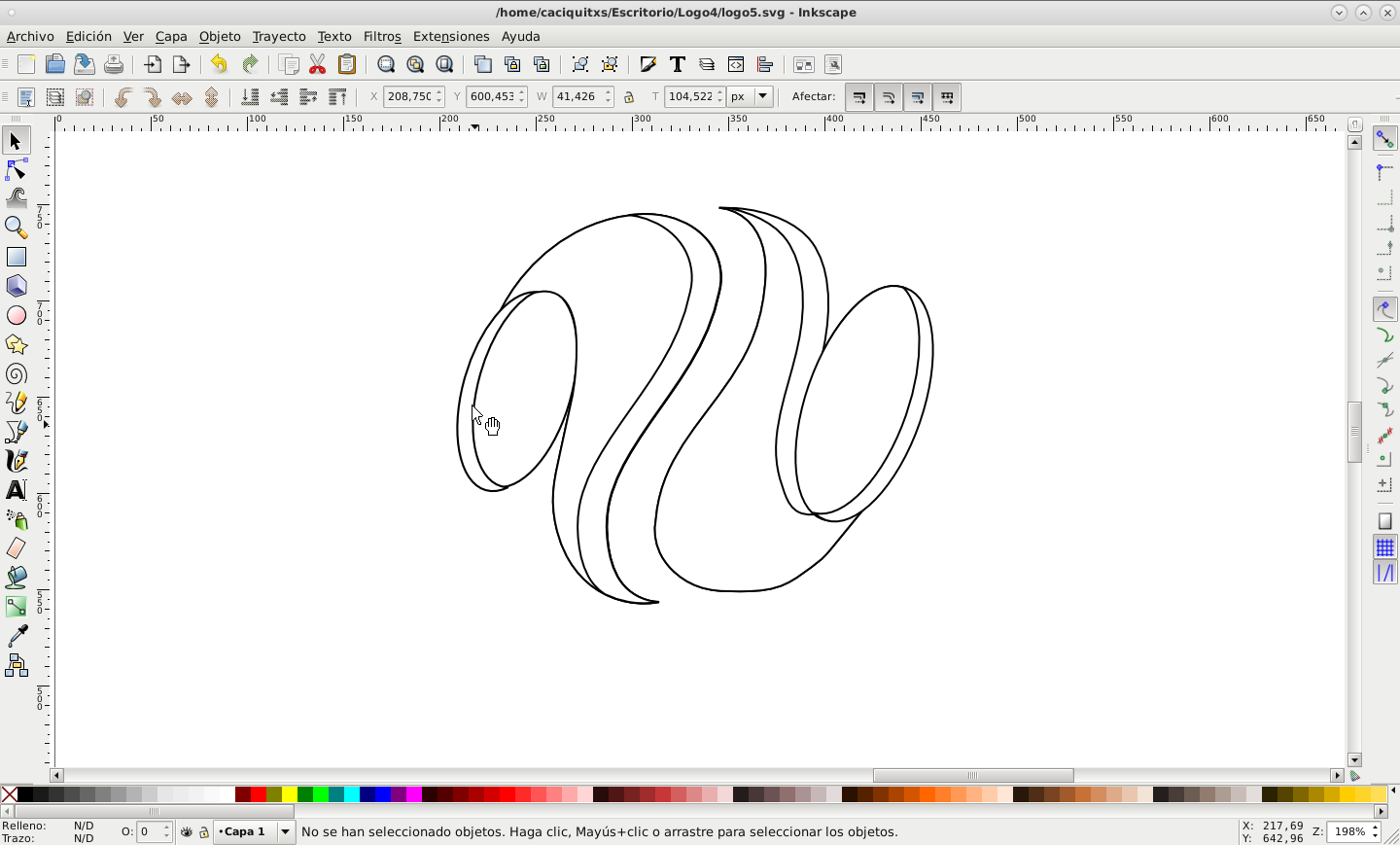The image size is (1400, 845).
Task: Click the X position input field
Action: (408, 97)
